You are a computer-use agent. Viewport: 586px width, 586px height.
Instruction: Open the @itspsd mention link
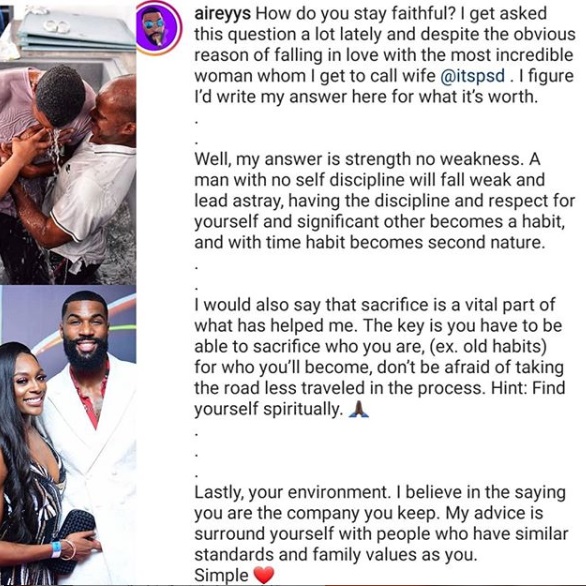pyautogui.click(x=473, y=76)
